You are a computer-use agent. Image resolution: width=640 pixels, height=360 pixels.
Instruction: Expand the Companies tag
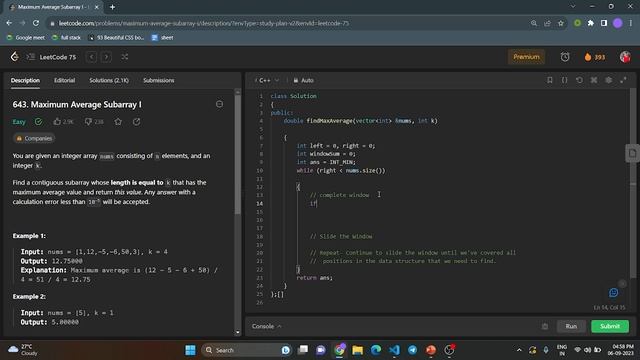(34, 138)
